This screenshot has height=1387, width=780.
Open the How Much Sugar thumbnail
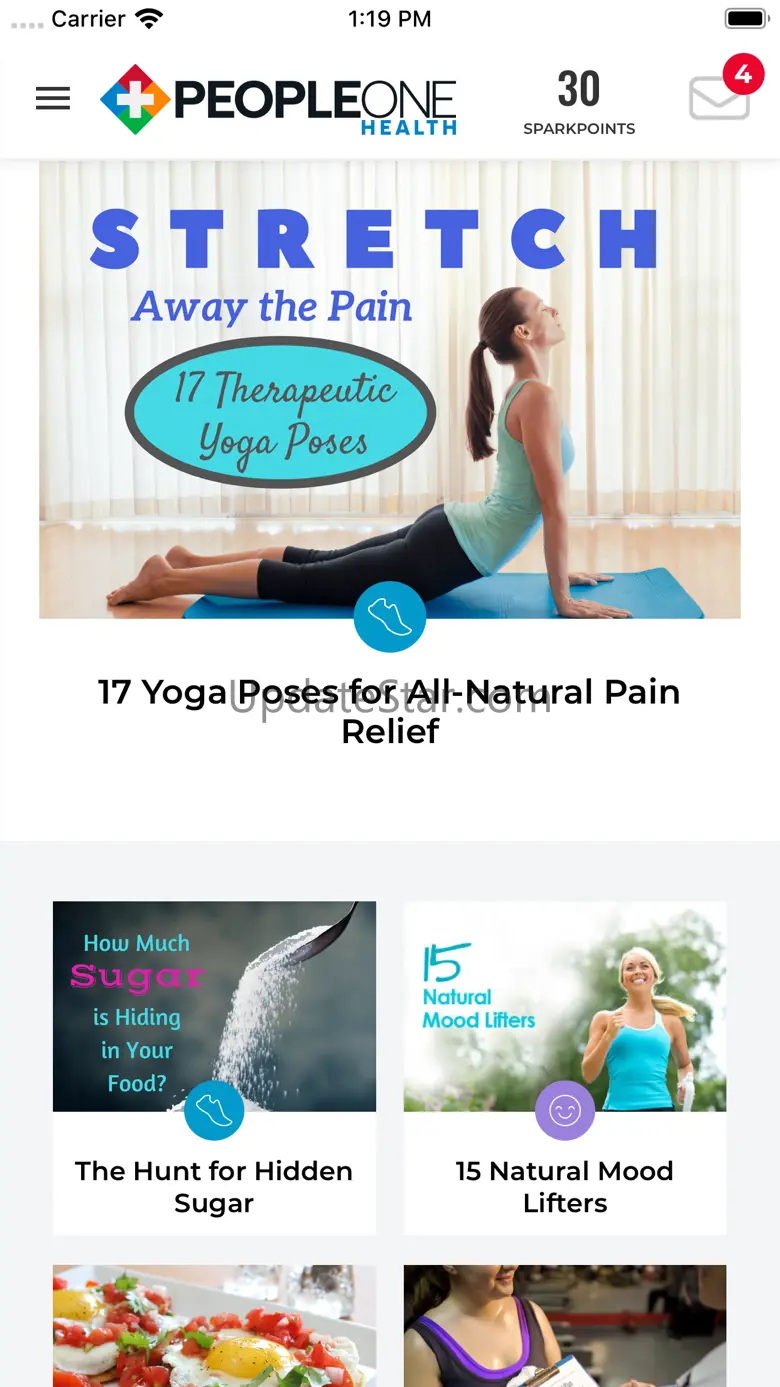pyautogui.click(x=214, y=1006)
